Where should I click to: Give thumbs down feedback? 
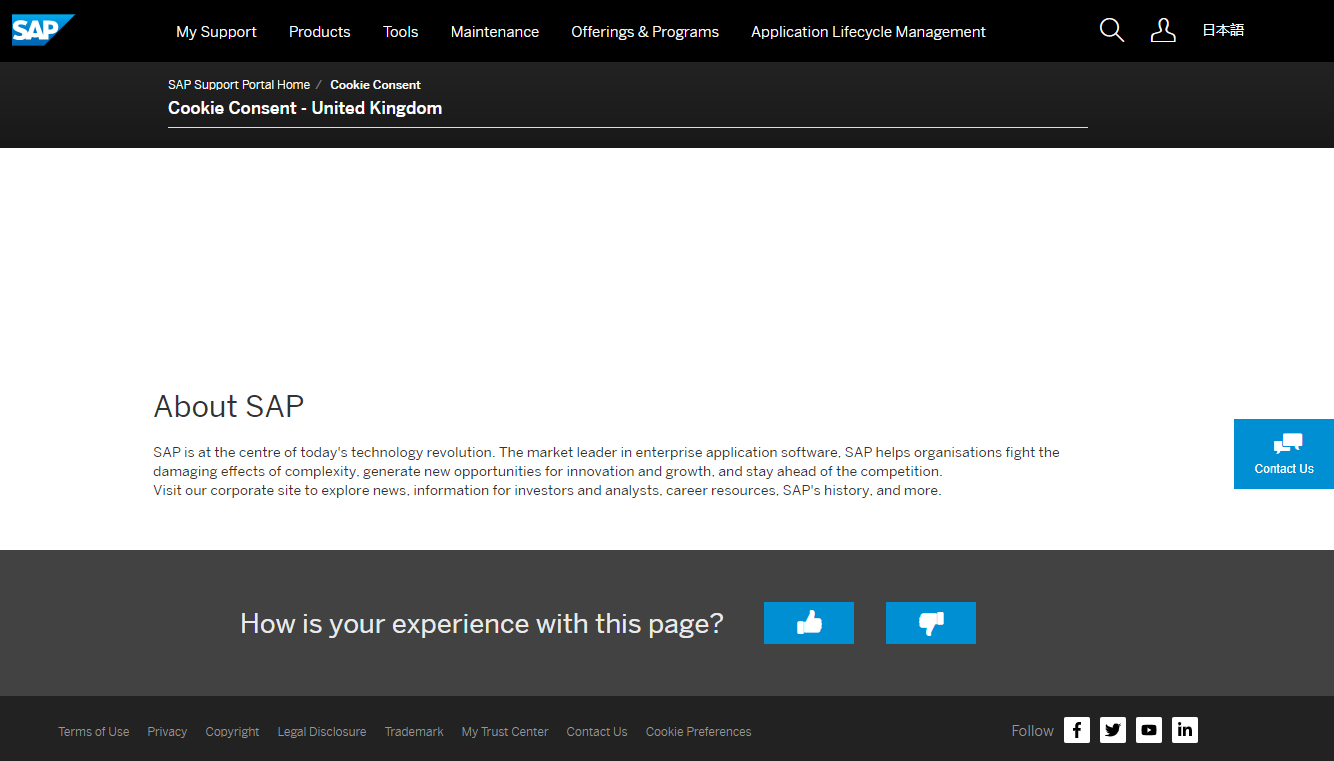(931, 623)
